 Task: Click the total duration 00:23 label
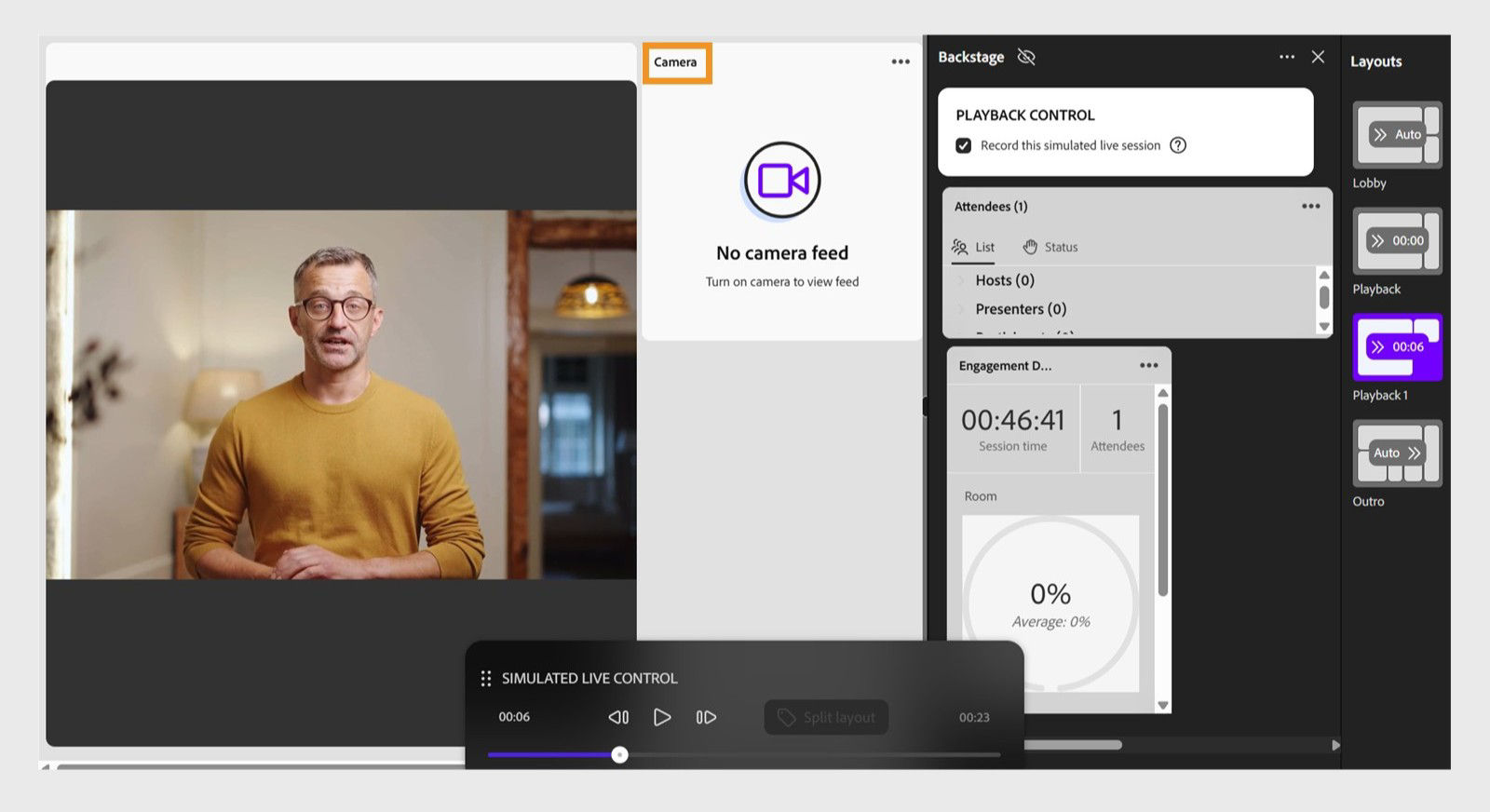(974, 718)
